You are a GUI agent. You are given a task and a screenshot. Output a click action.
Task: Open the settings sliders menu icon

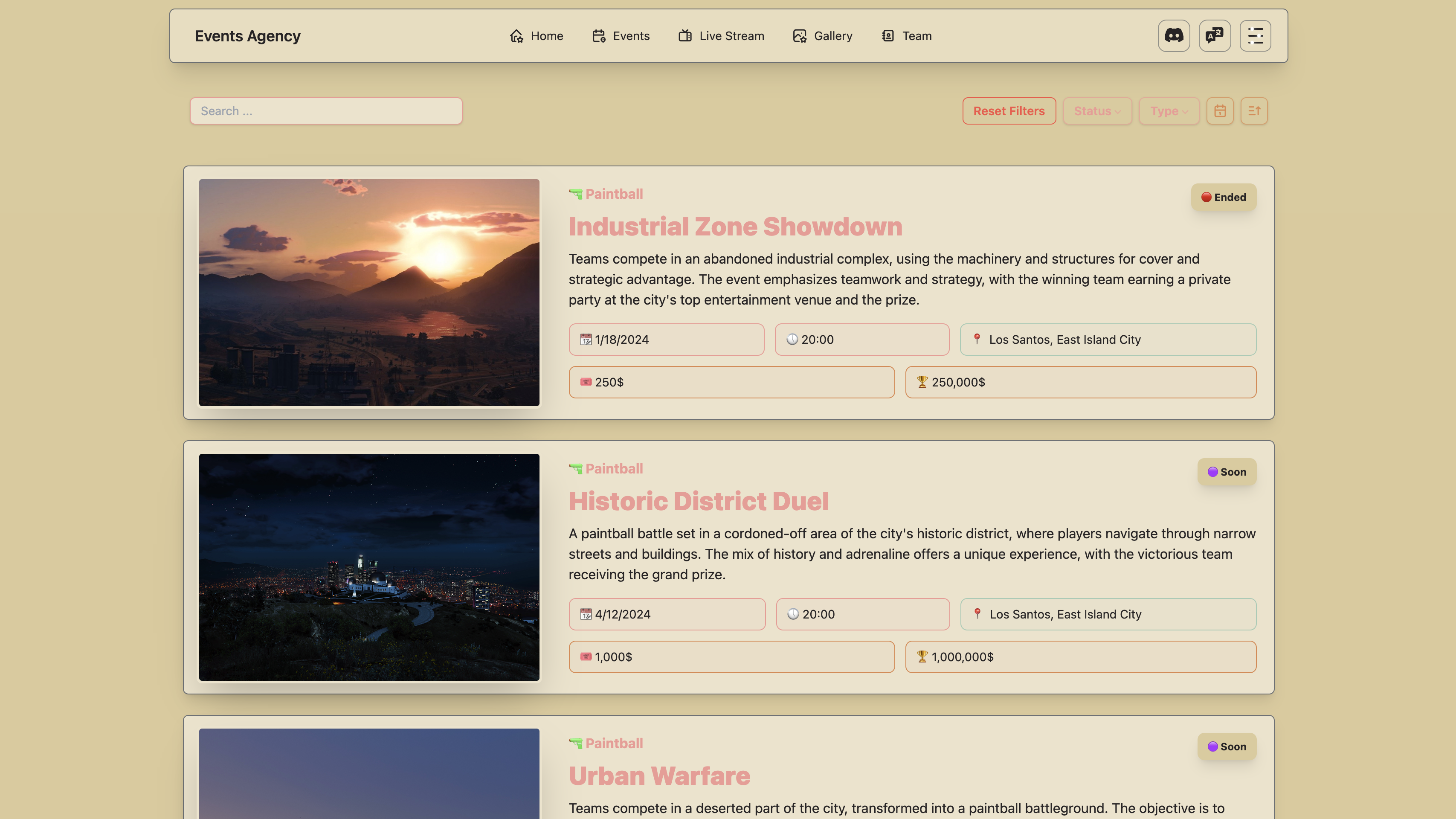1255,35
